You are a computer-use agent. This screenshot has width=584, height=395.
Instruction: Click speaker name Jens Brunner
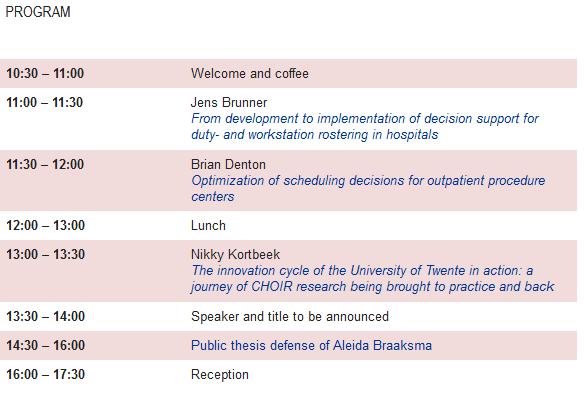(229, 102)
